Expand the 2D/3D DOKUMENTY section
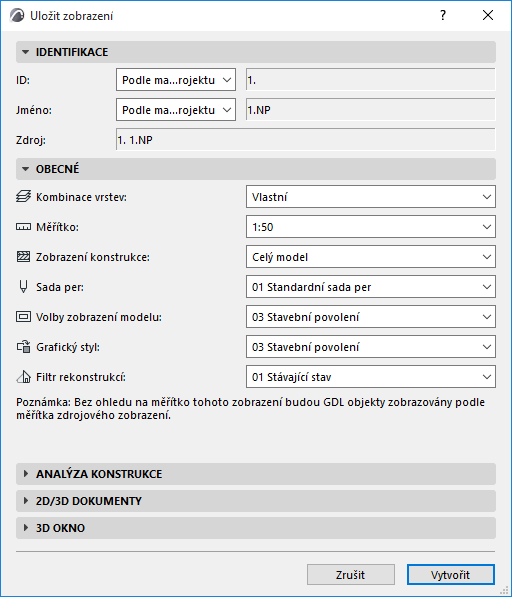 tap(256, 501)
